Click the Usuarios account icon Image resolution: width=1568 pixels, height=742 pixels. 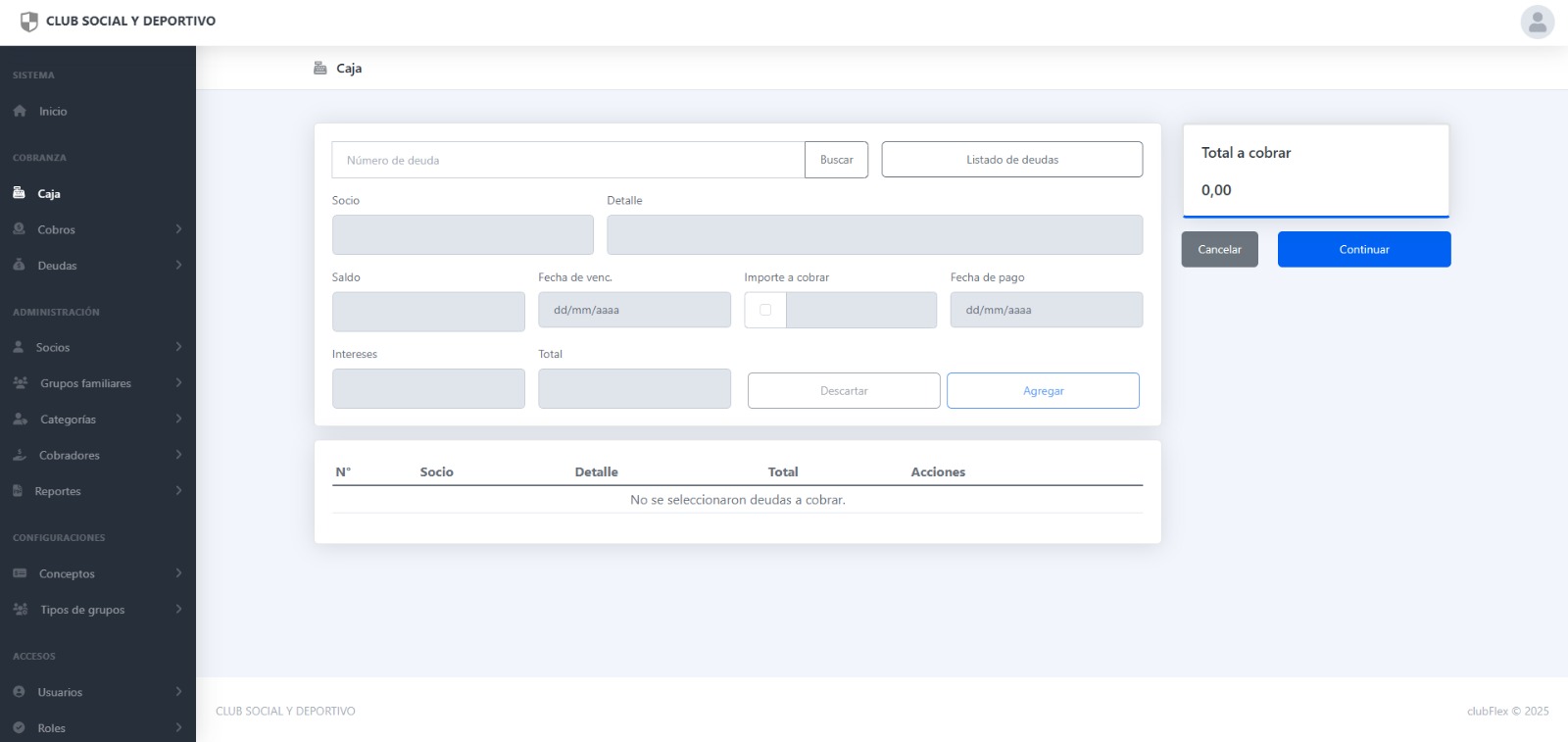(x=19, y=692)
